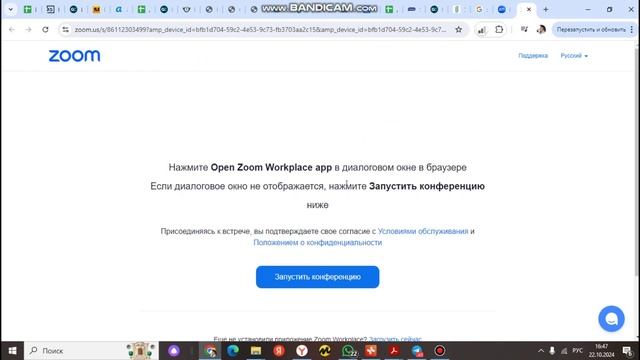Open the Условиями обслуживания link
The height and width of the screenshot is (360, 640).
[423, 231]
